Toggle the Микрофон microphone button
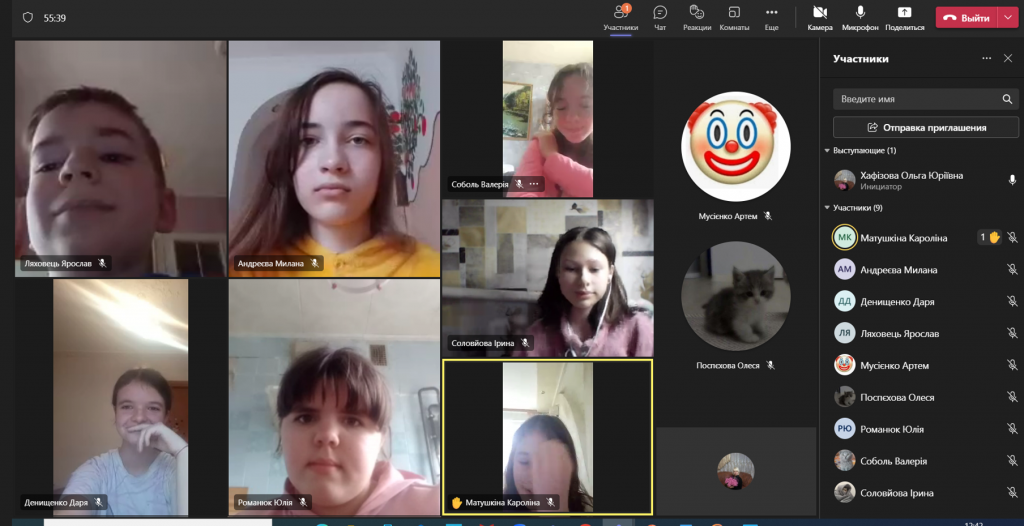 coord(860,13)
